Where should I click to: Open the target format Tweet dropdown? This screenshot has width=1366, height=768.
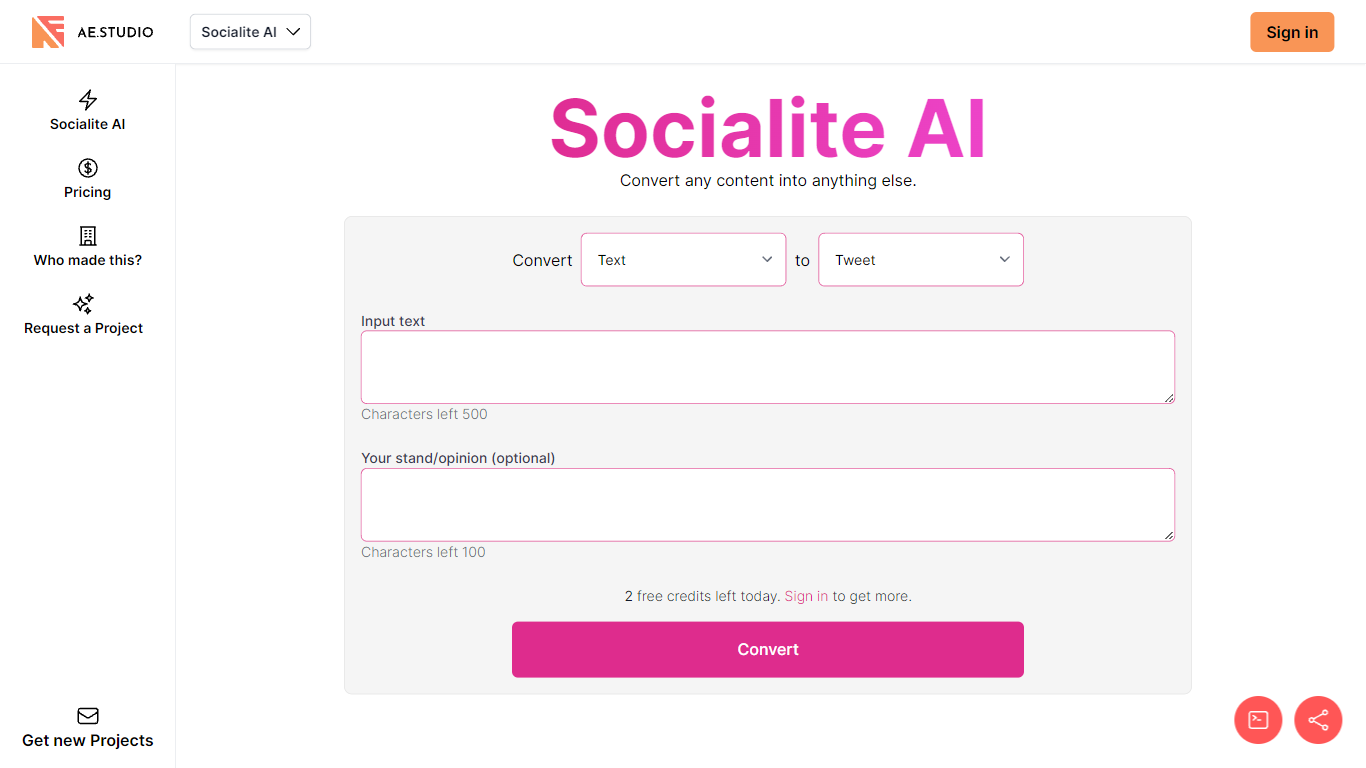[920, 260]
